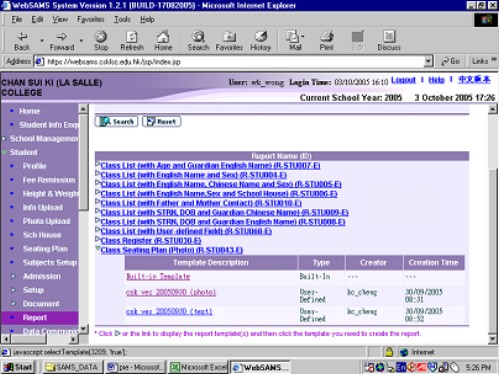Expand R-STU005-E report triangle

98,183
